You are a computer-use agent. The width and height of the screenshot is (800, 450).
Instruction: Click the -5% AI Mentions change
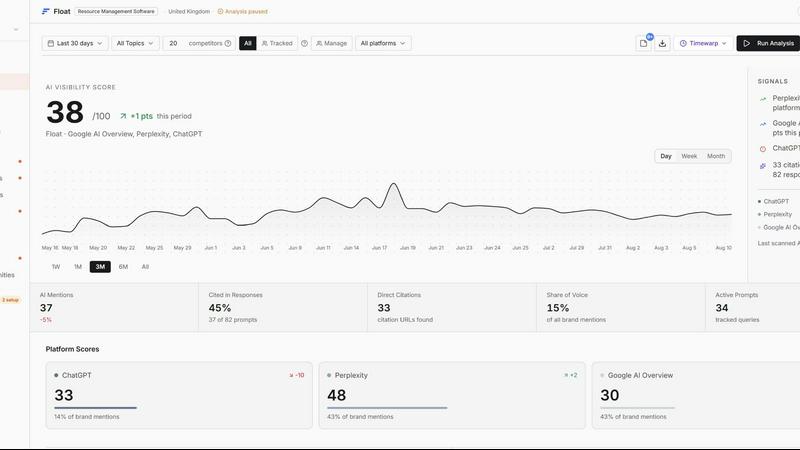[x=46, y=319]
